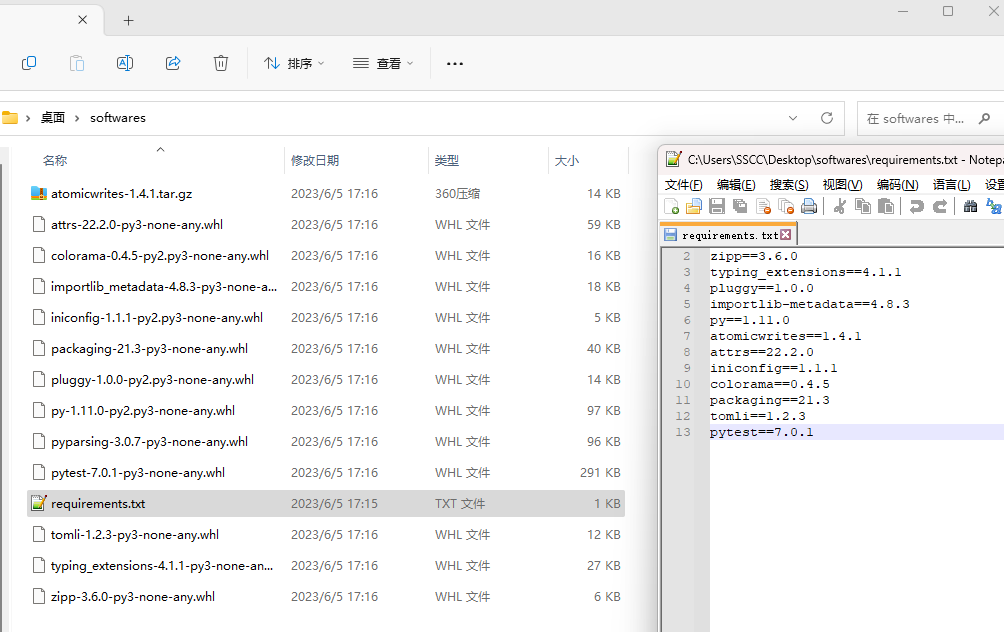Sort files by 类型 column
1004x632 pixels.
(447, 161)
